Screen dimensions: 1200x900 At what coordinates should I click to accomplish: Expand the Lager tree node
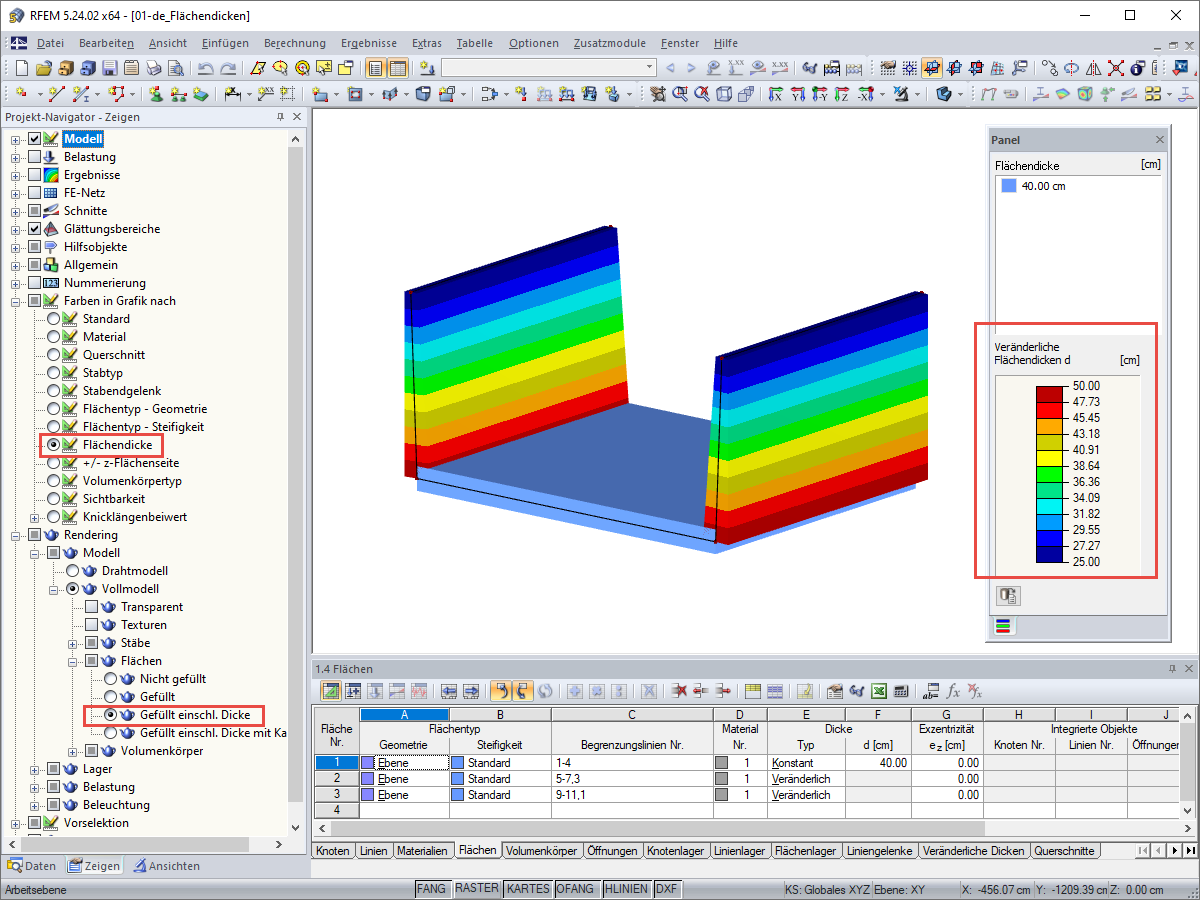[35, 769]
